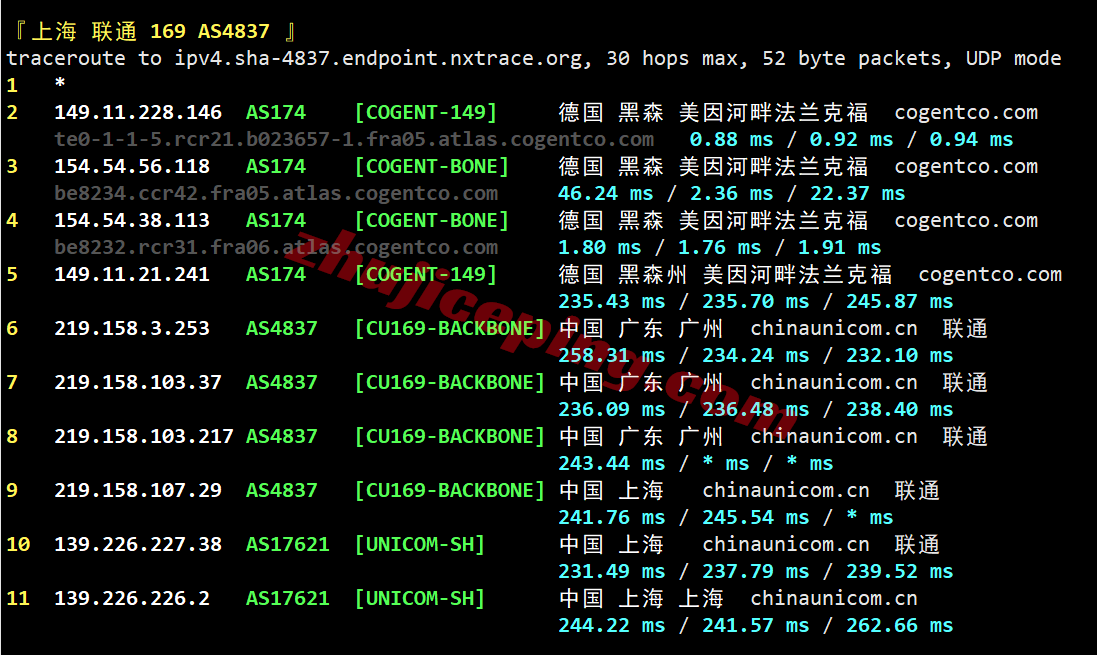
Task: Click latency value 241.76 ms
Action: point(611,517)
